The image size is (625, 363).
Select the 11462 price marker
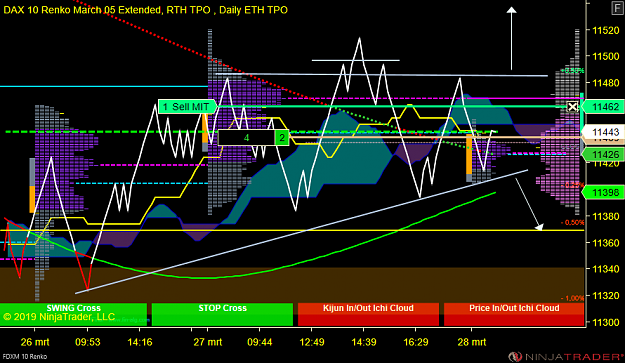tap(603, 107)
